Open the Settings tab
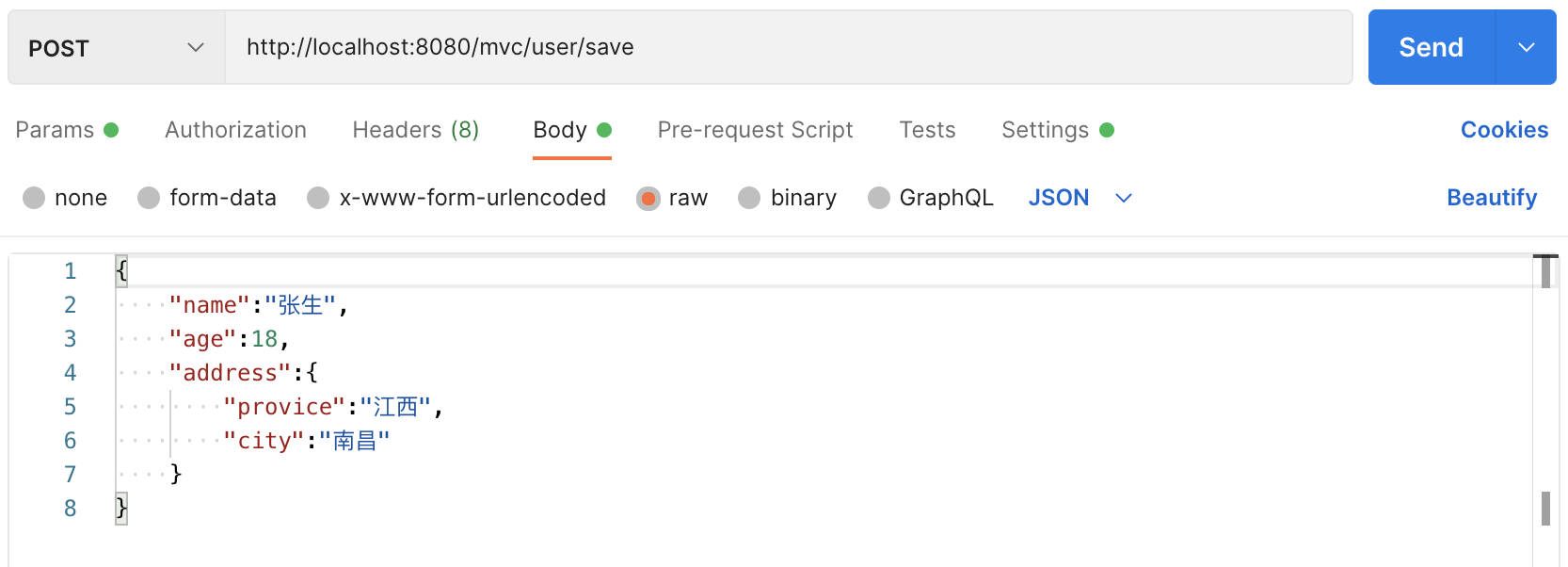The height and width of the screenshot is (567, 1568). (x=1057, y=130)
